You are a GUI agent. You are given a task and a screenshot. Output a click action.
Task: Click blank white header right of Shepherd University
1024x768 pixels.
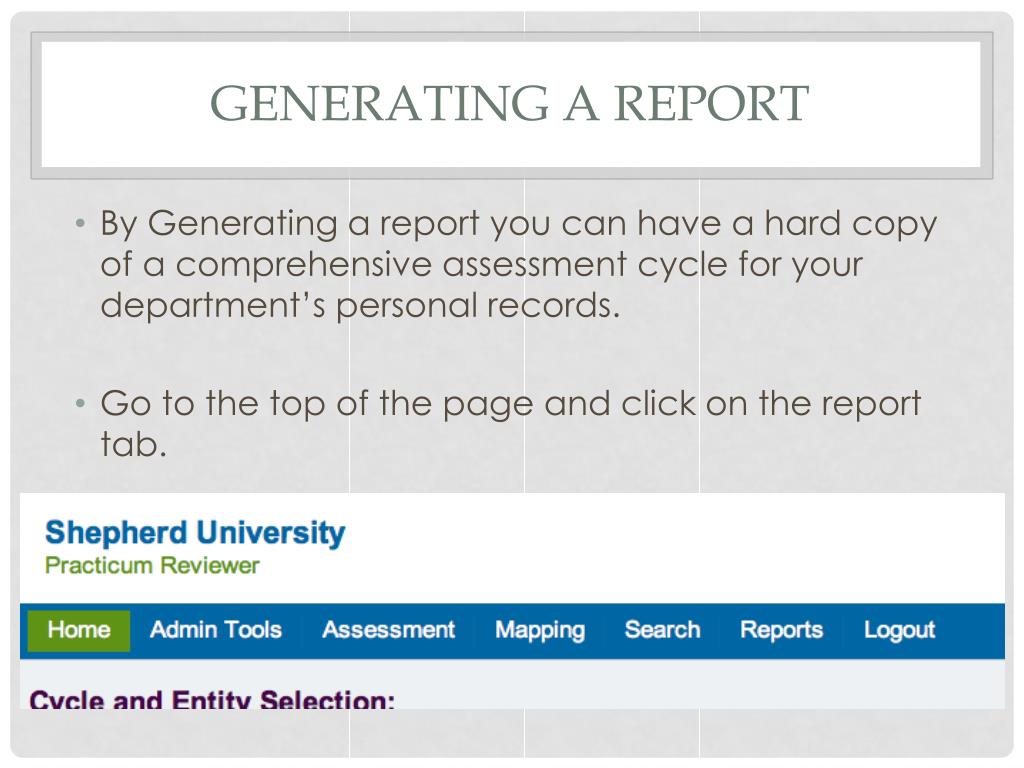tap(673, 547)
